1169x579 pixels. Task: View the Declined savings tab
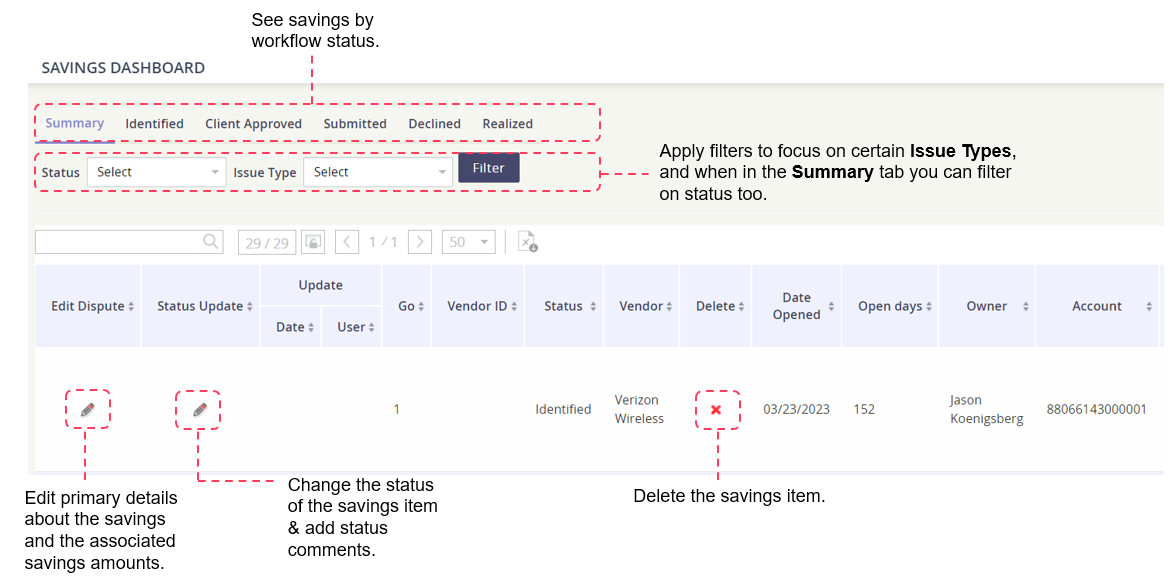pyautogui.click(x=435, y=124)
